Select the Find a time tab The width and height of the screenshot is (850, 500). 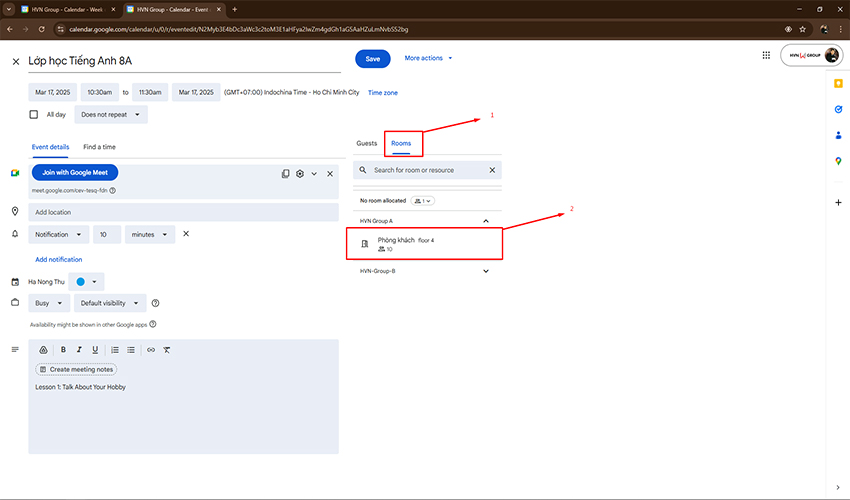(99, 147)
